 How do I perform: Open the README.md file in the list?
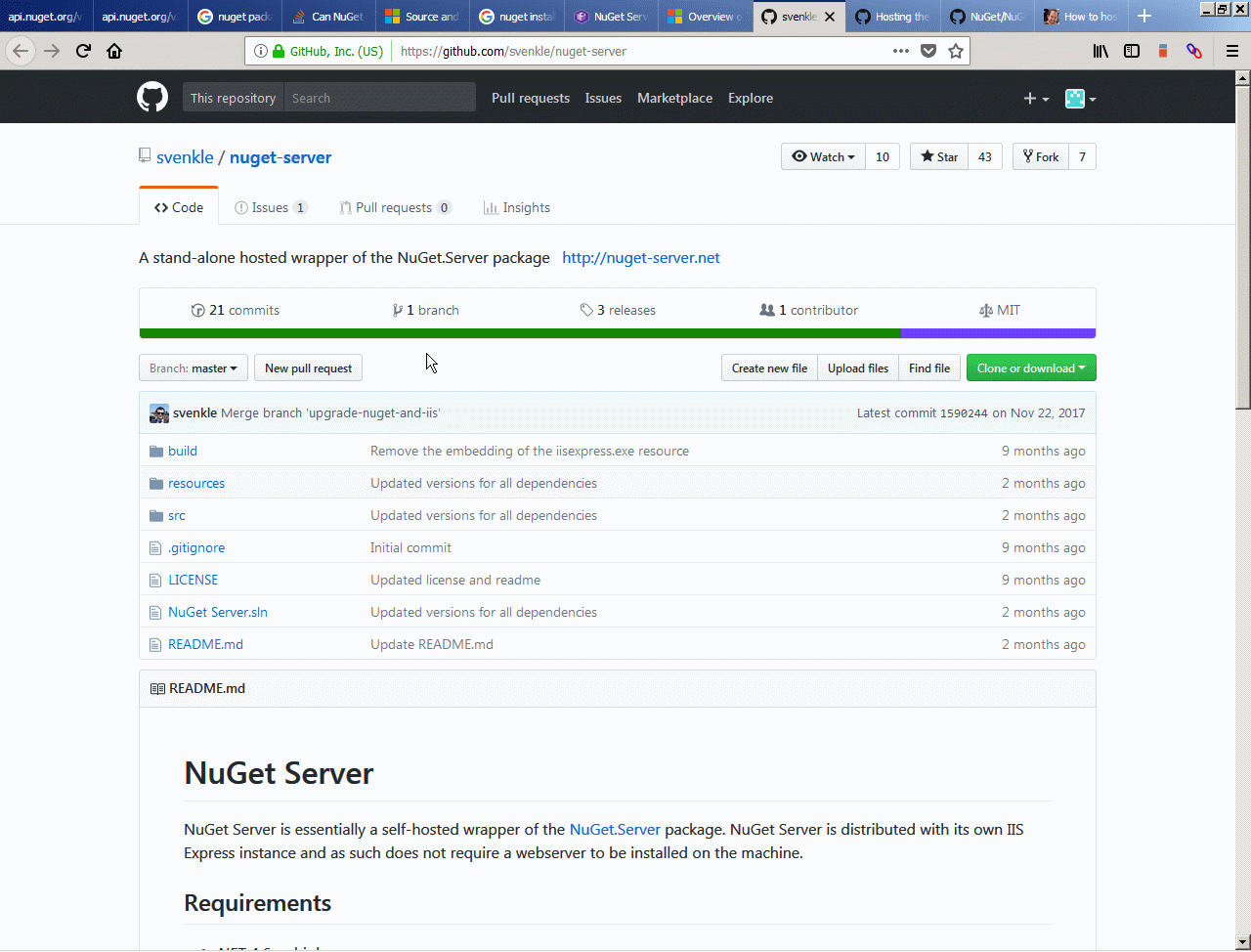(x=205, y=644)
